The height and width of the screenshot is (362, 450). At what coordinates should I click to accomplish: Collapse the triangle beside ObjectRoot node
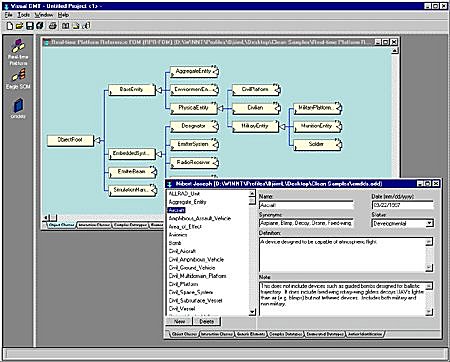point(98,140)
